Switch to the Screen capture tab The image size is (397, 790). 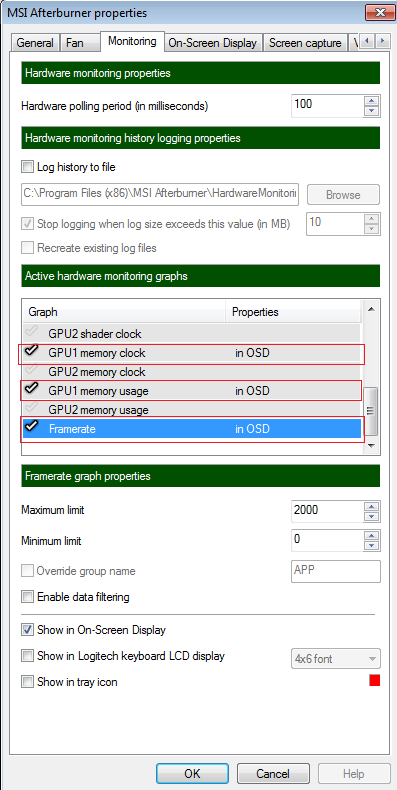[305, 43]
